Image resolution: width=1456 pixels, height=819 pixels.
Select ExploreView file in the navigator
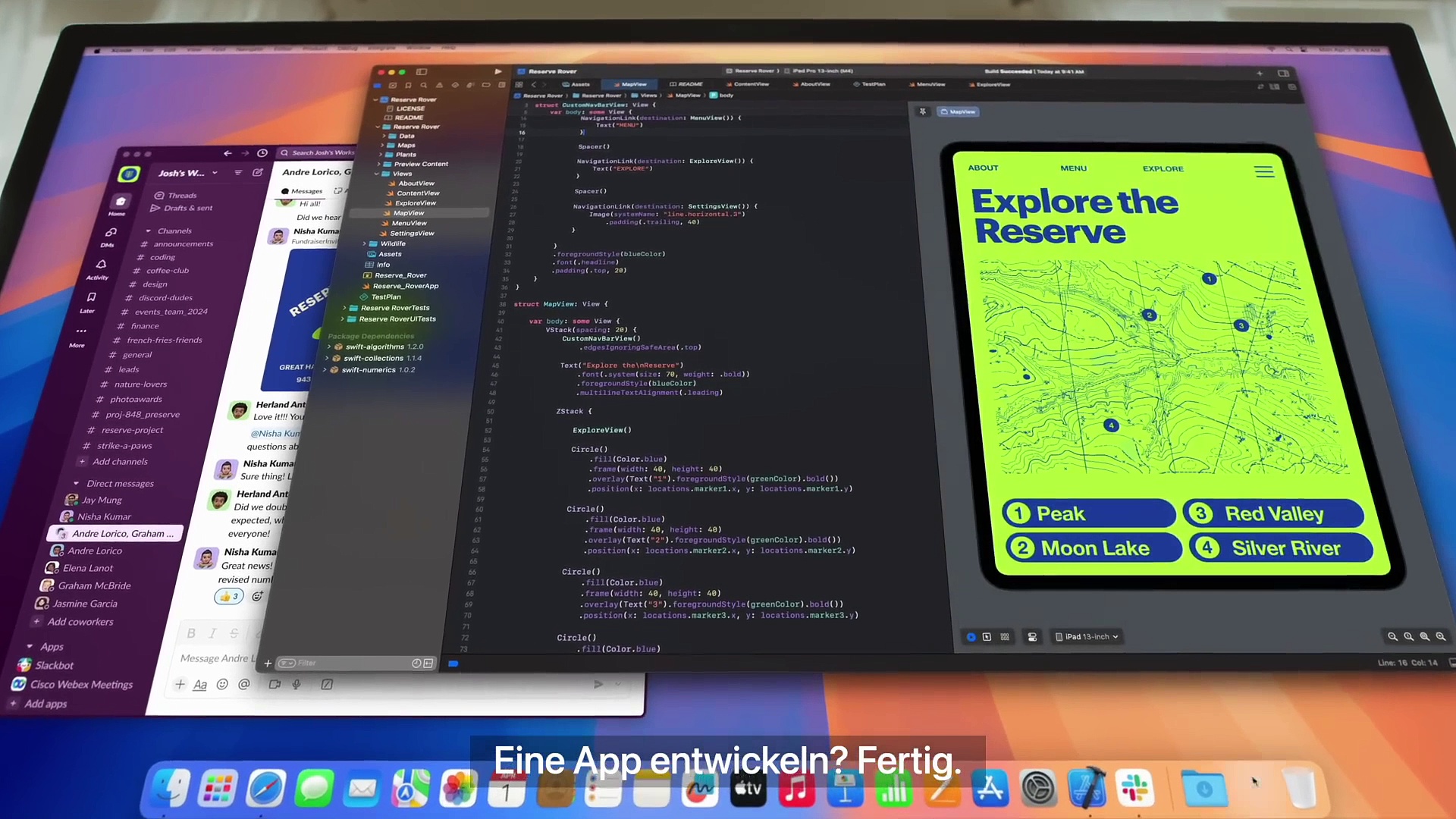coord(415,203)
